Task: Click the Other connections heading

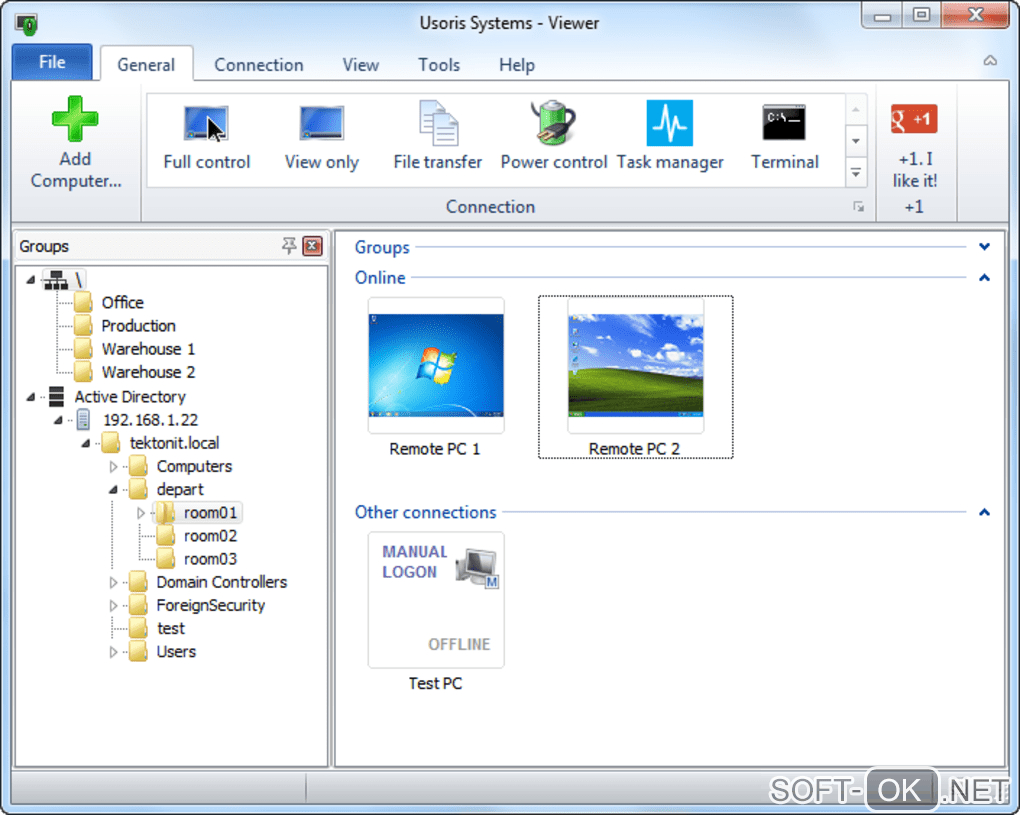Action: point(425,513)
